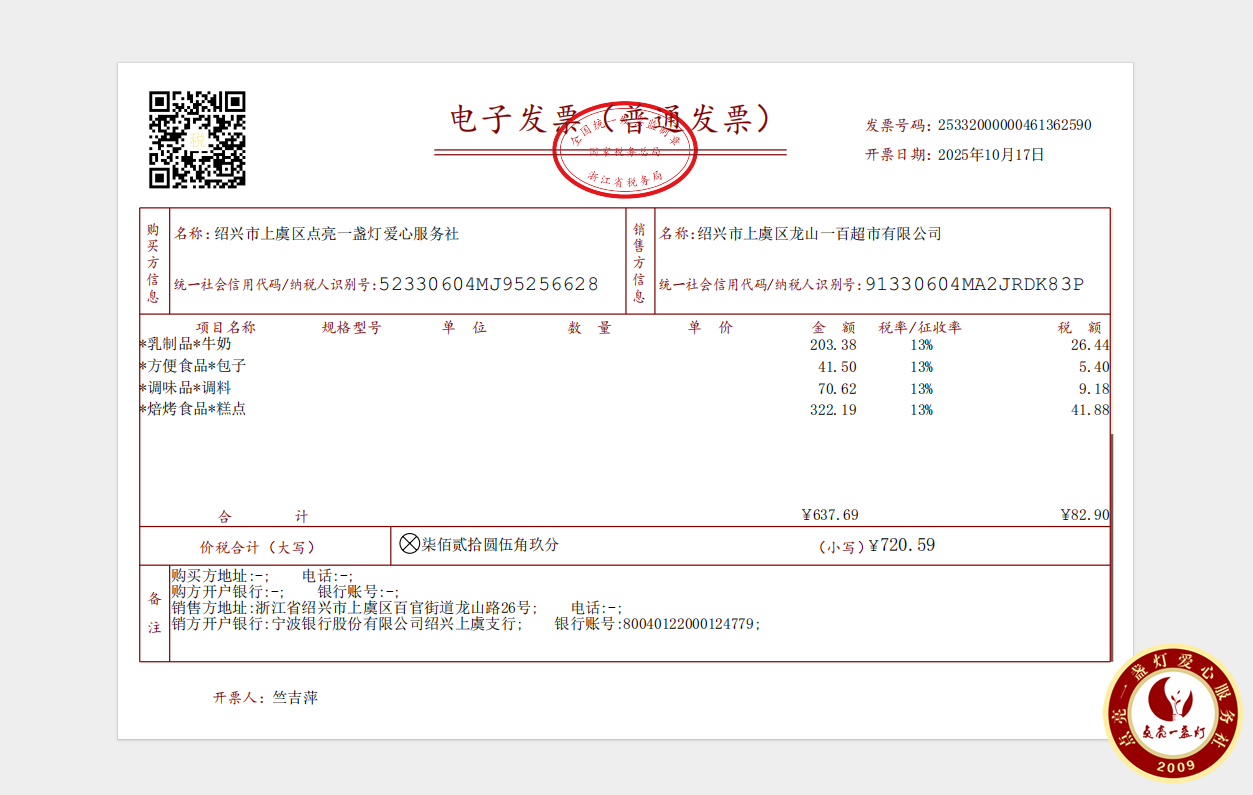
Task: Select the invoice number 25332000000461362590
Action: [x=1014, y=125]
